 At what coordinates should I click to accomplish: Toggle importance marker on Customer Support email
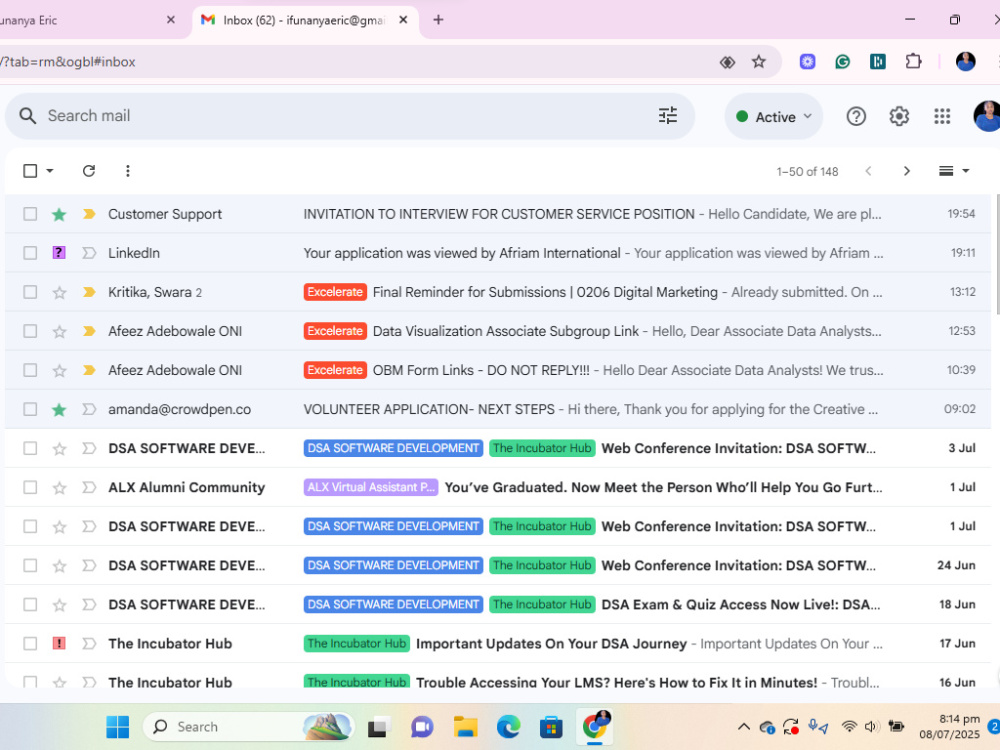pos(89,214)
